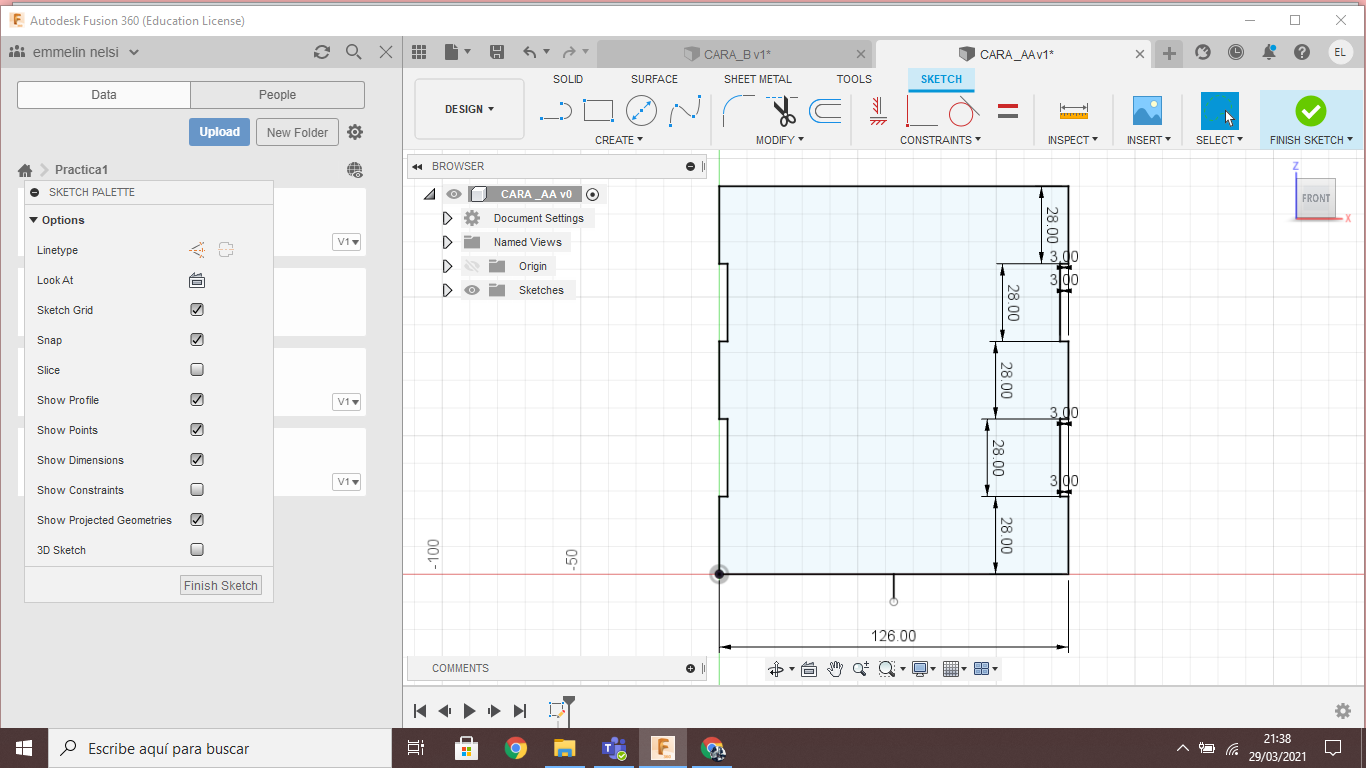Pick the Fit Point Spline tool
Viewport: 1366px width, 768px height.
(x=685, y=111)
